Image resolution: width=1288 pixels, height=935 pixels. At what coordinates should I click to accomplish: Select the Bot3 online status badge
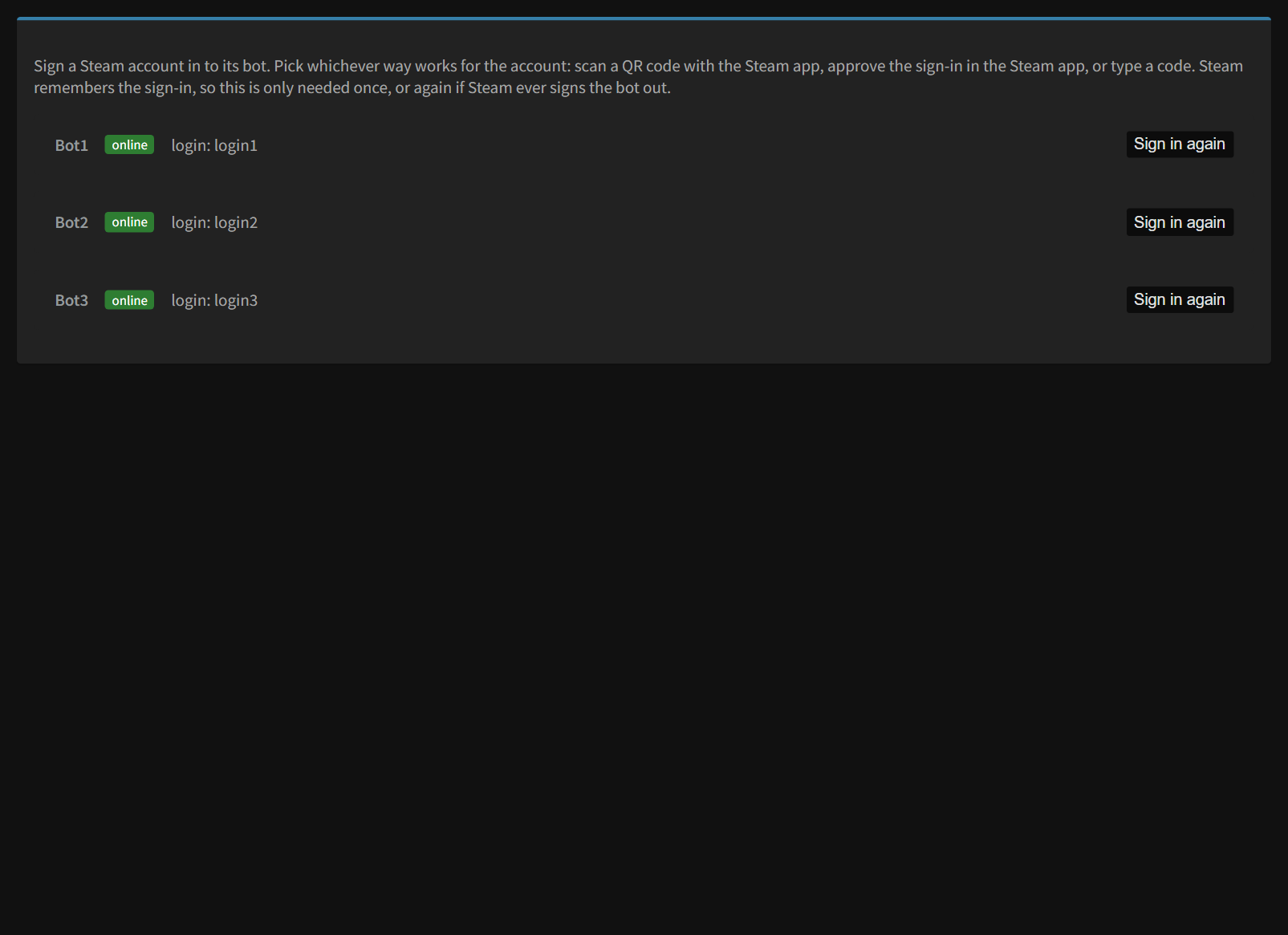pos(129,300)
